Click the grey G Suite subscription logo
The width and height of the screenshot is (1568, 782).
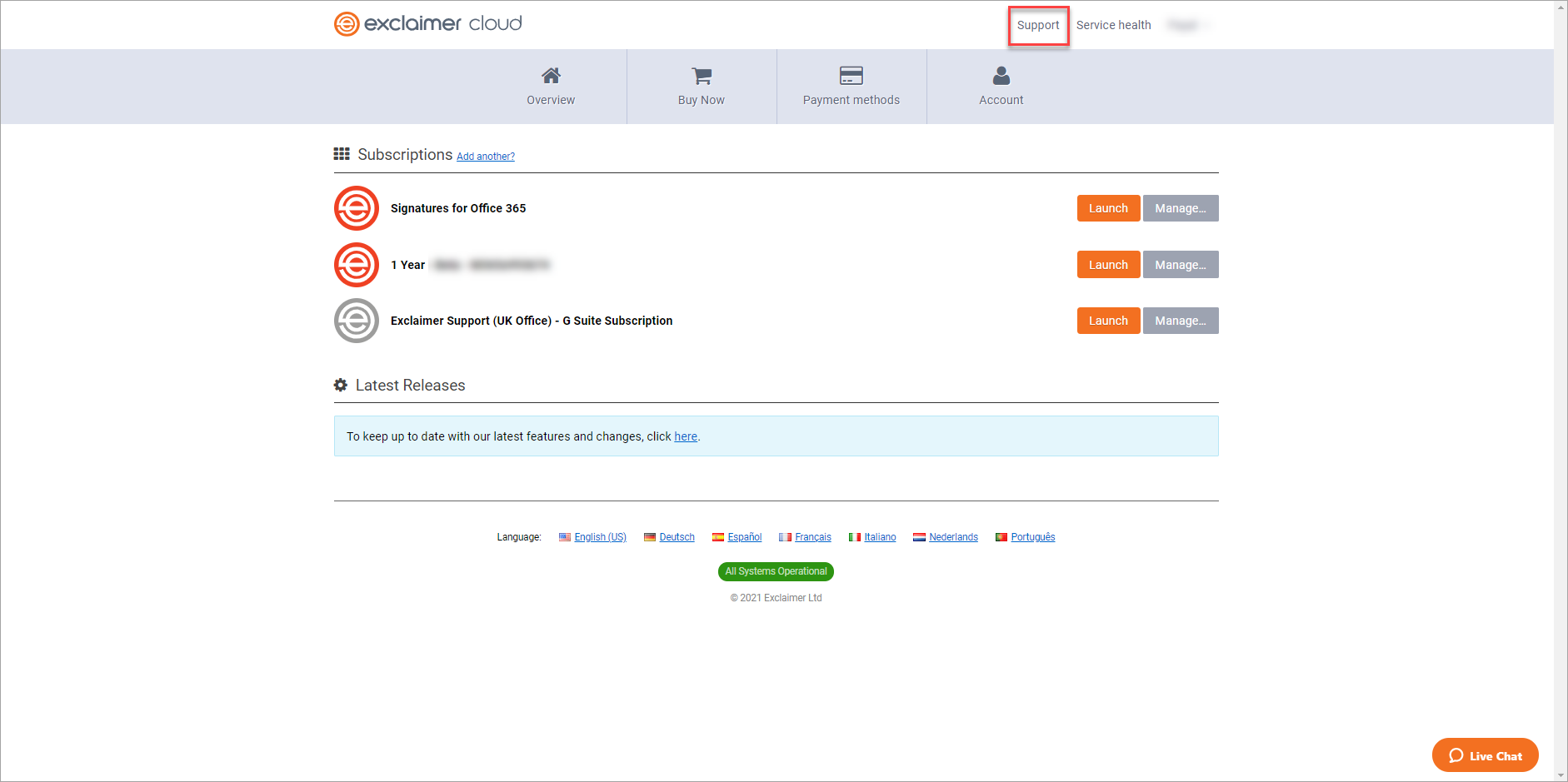(x=357, y=321)
